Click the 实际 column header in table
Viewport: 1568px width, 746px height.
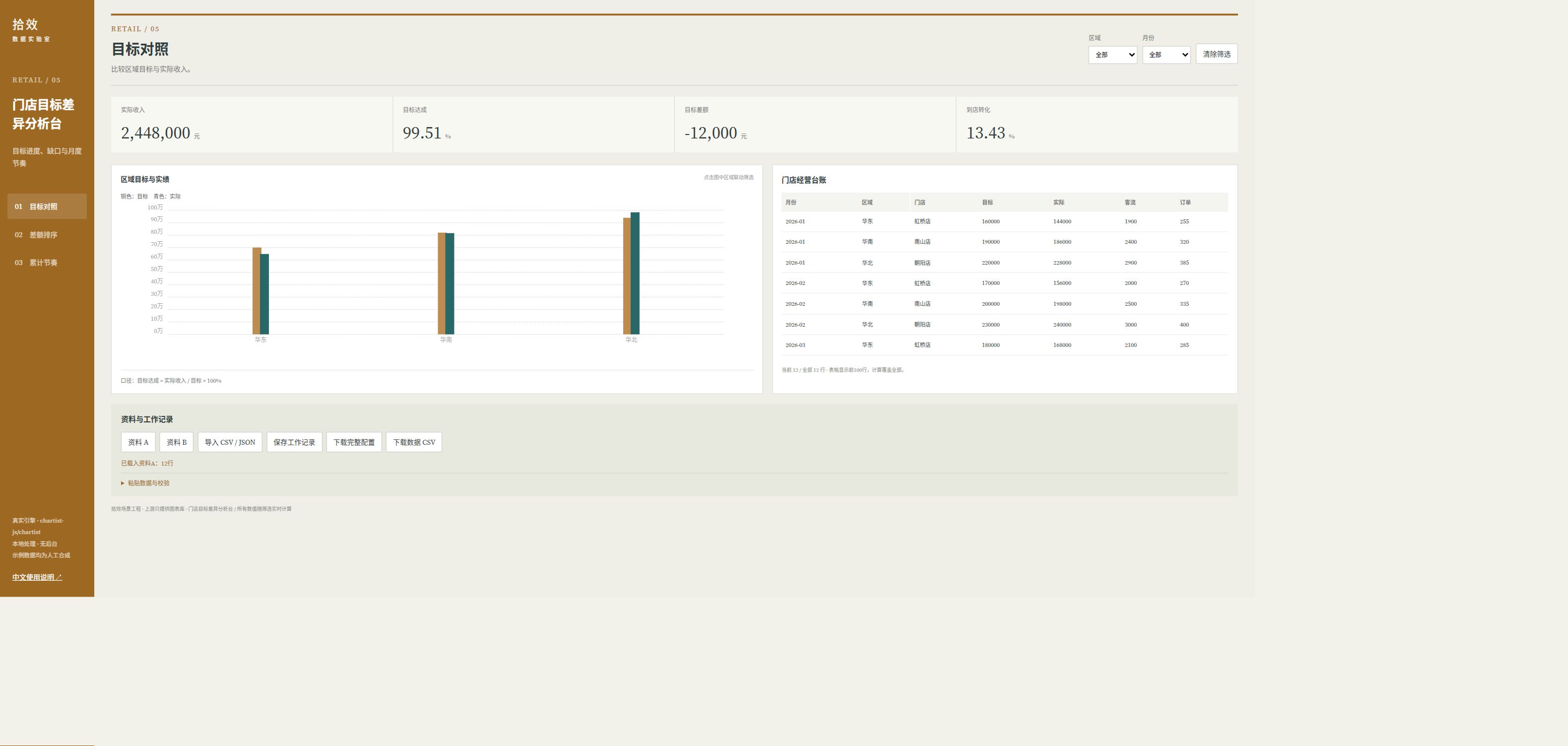coord(1058,202)
